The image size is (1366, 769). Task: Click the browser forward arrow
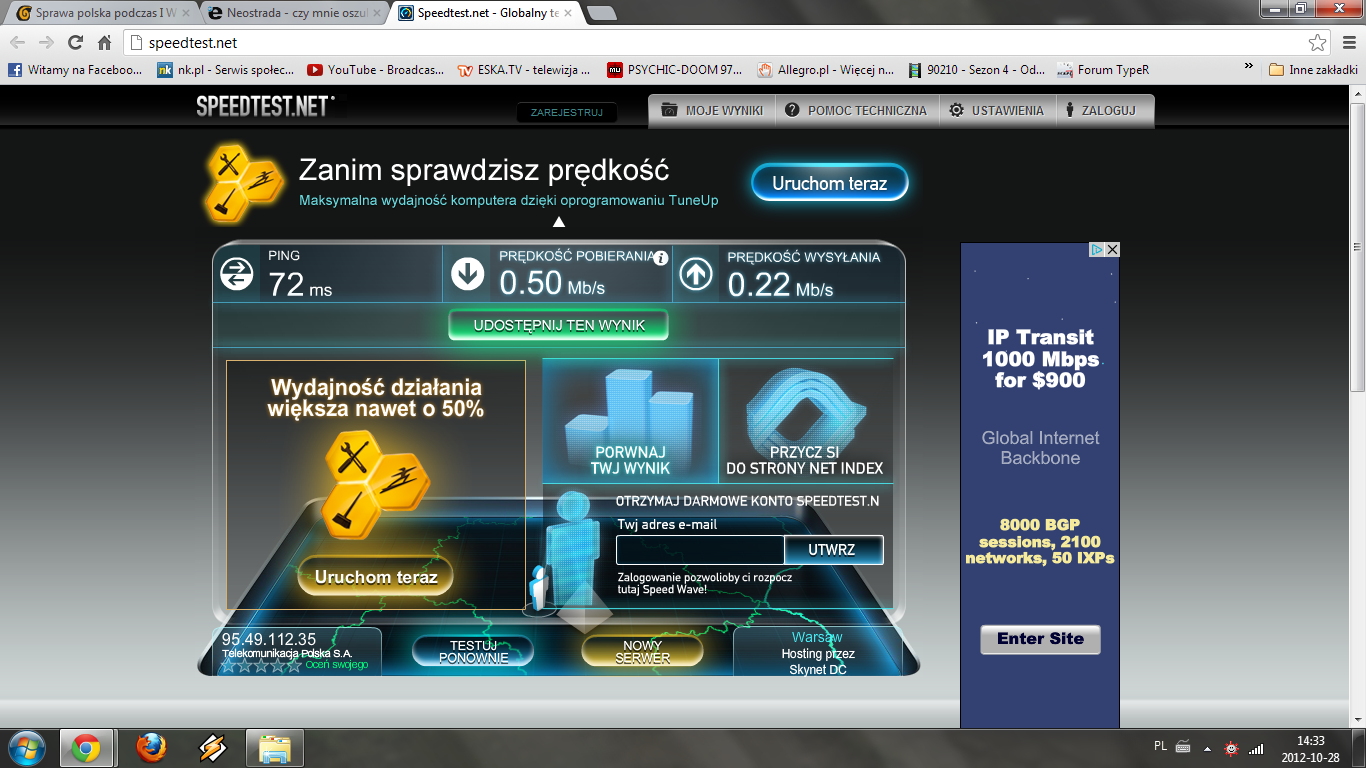tap(46, 43)
